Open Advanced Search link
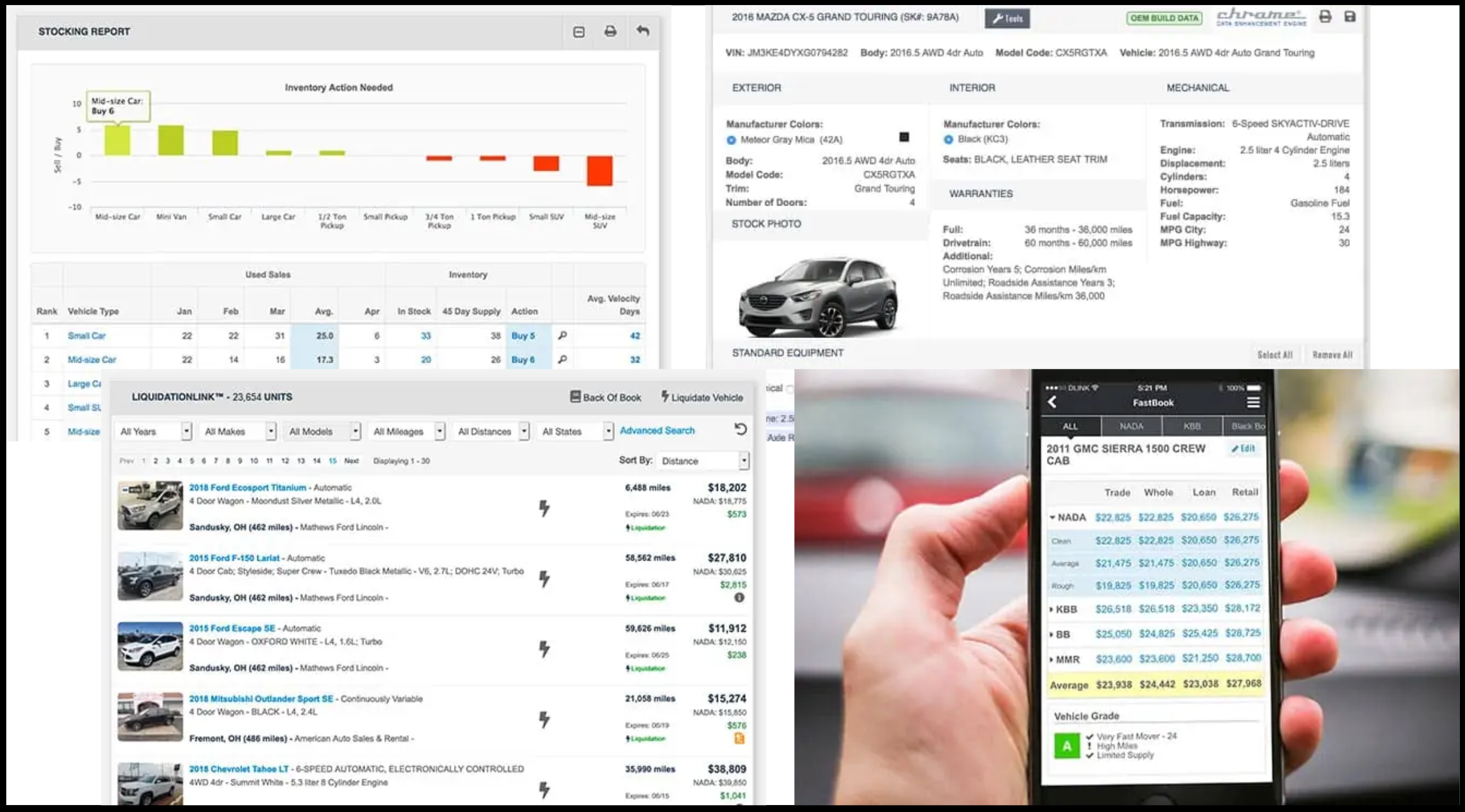1465x812 pixels. pyautogui.click(x=657, y=431)
